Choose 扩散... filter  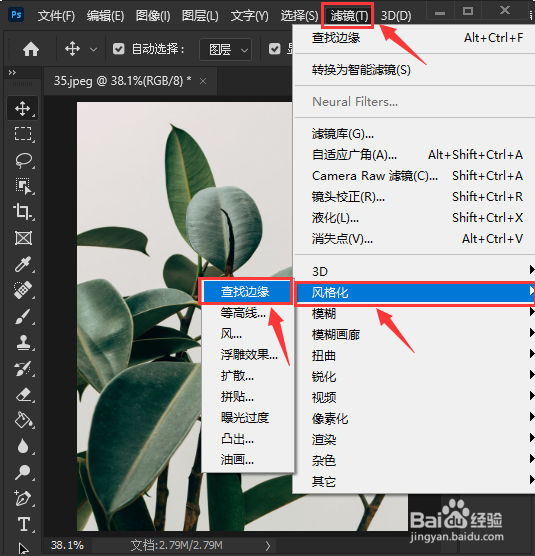[248, 376]
